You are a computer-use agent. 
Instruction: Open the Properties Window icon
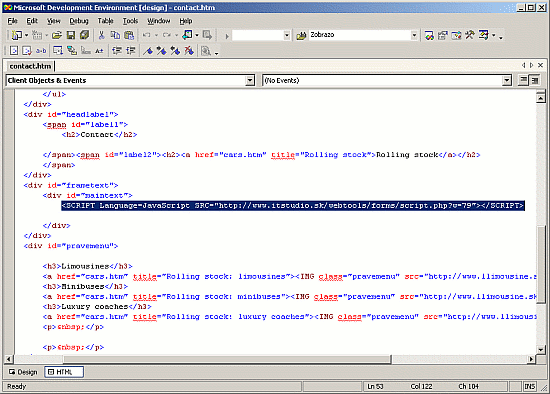tap(443, 35)
